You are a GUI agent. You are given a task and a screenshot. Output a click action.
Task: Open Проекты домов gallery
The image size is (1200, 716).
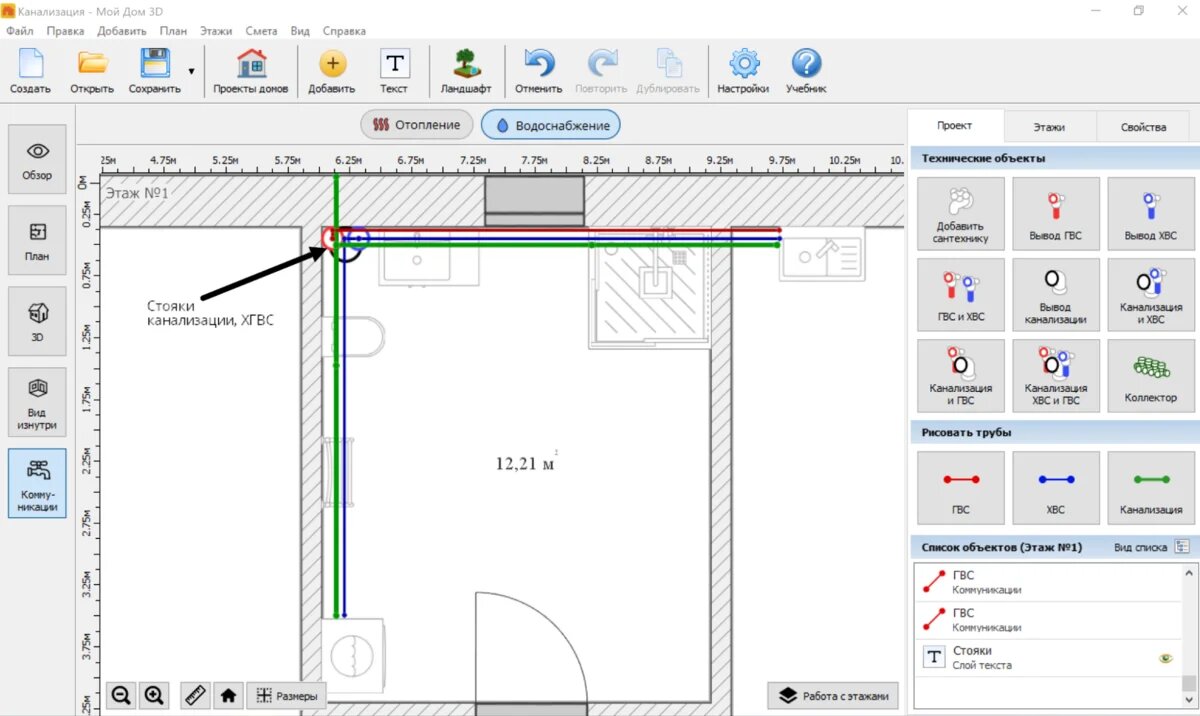[251, 71]
